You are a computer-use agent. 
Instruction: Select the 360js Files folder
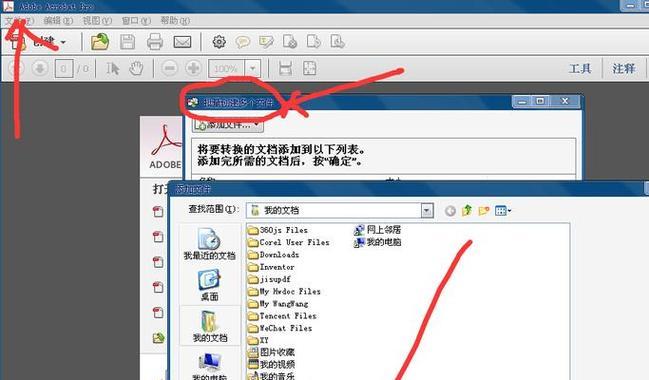(278, 230)
